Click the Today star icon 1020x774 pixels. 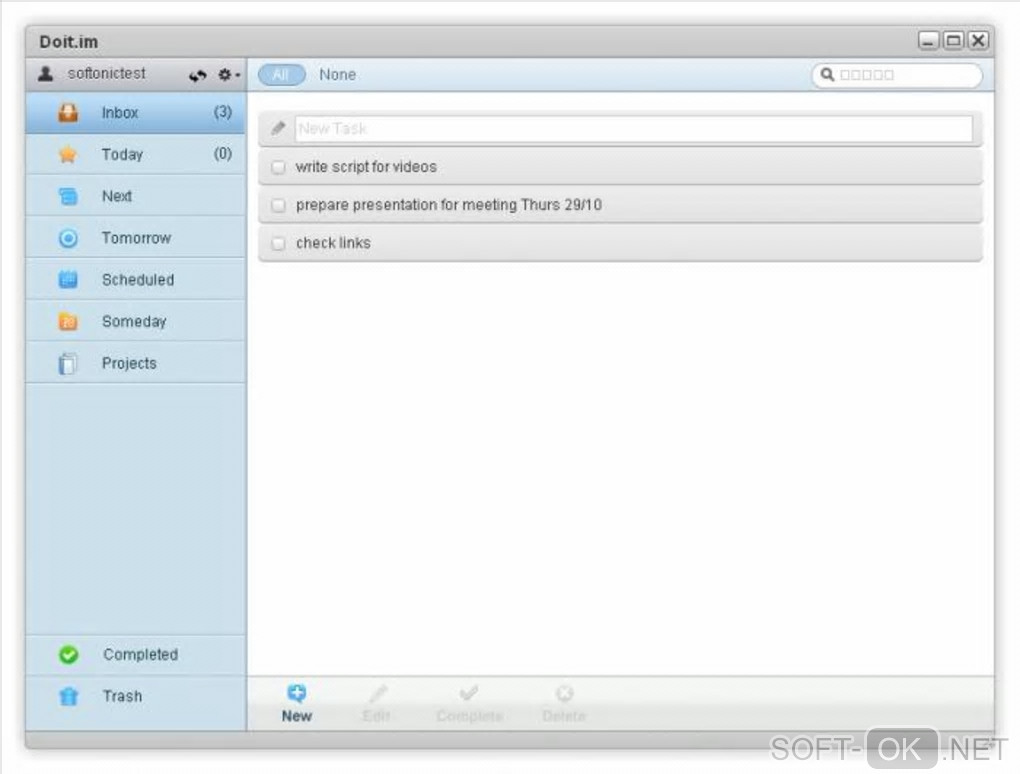[x=68, y=154]
